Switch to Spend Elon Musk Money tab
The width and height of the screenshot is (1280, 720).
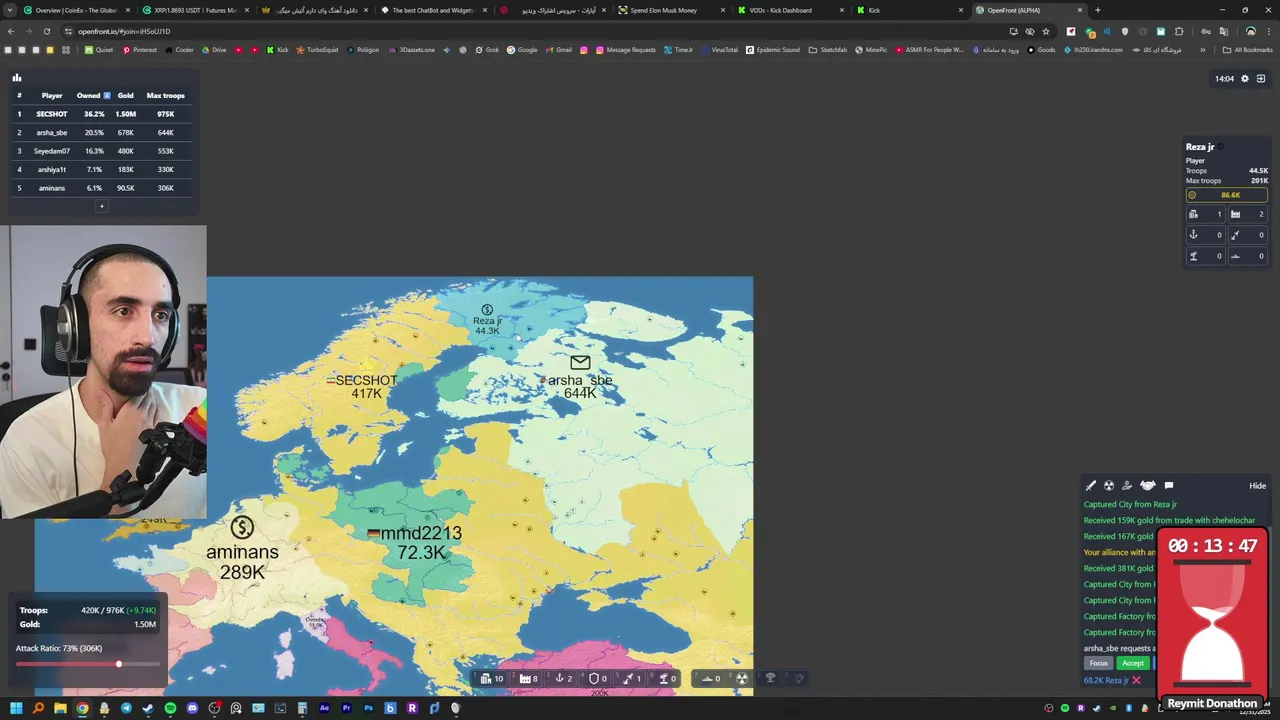pyautogui.click(x=670, y=10)
